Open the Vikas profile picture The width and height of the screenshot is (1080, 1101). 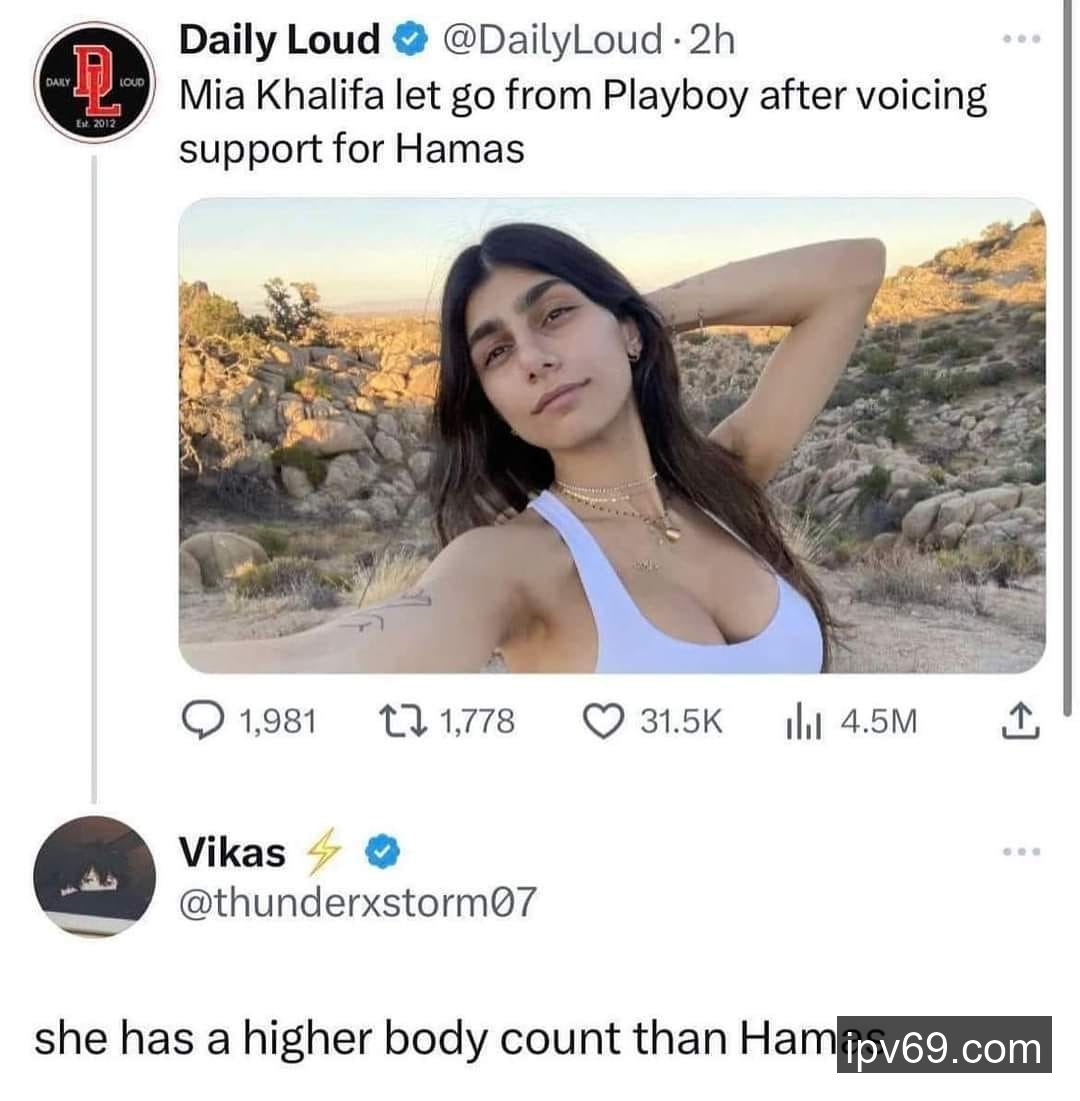[x=94, y=876]
